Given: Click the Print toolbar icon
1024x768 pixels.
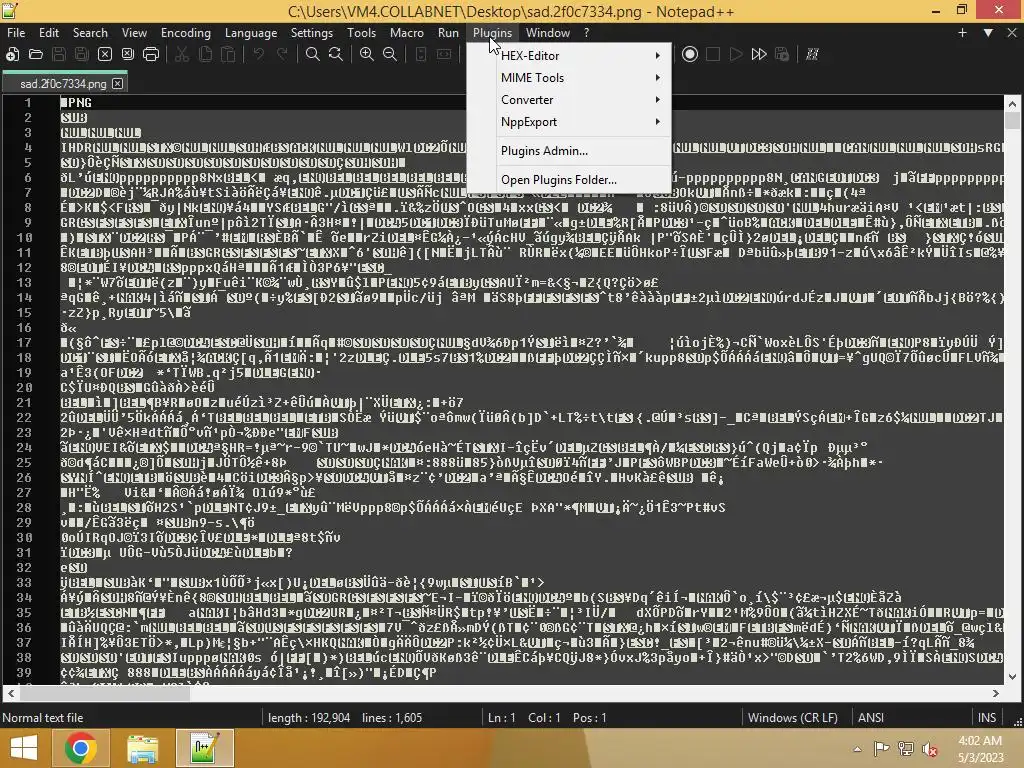Looking at the screenshot, I should (151, 54).
